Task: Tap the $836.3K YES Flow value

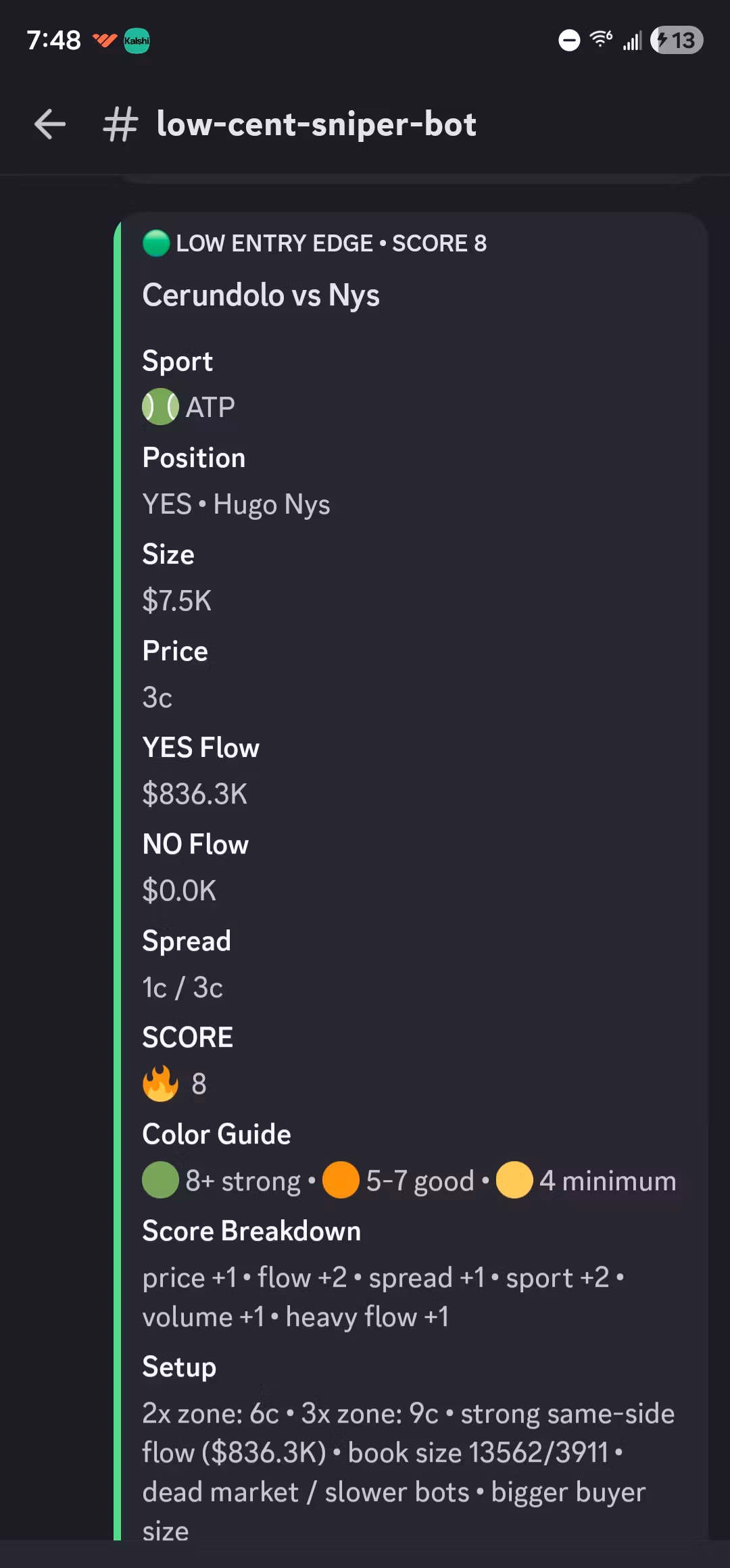Action: click(x=195, y=794)
